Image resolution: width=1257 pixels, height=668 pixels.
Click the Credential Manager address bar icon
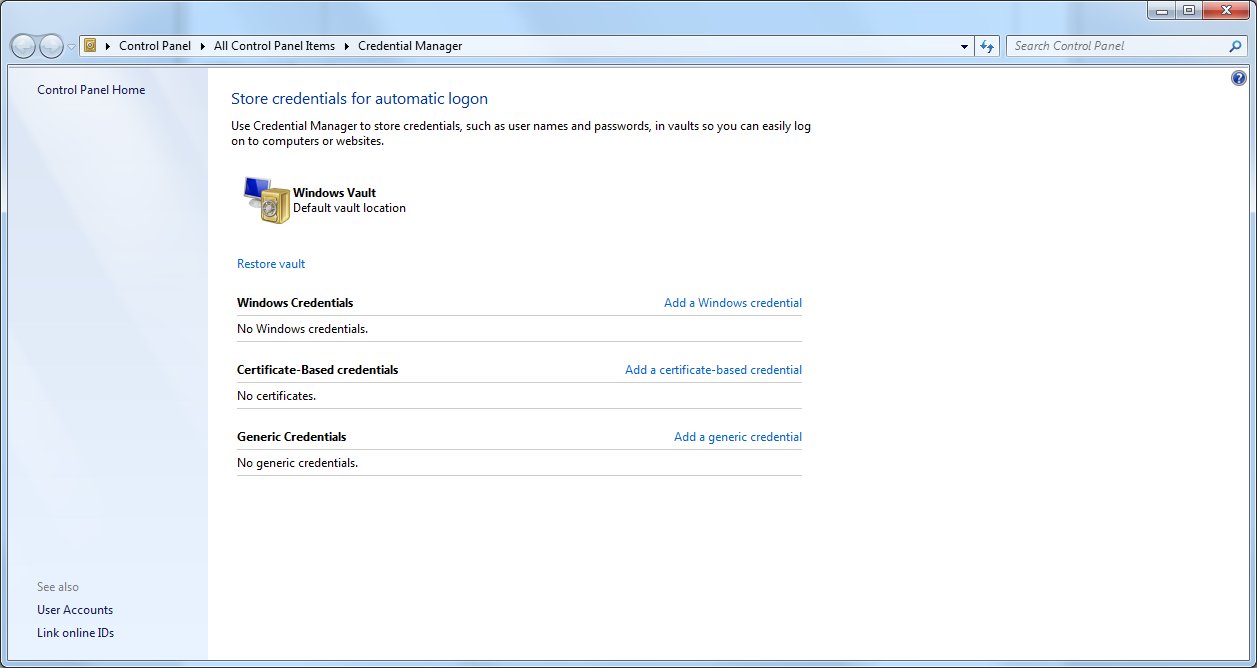(x=90, y=45)
